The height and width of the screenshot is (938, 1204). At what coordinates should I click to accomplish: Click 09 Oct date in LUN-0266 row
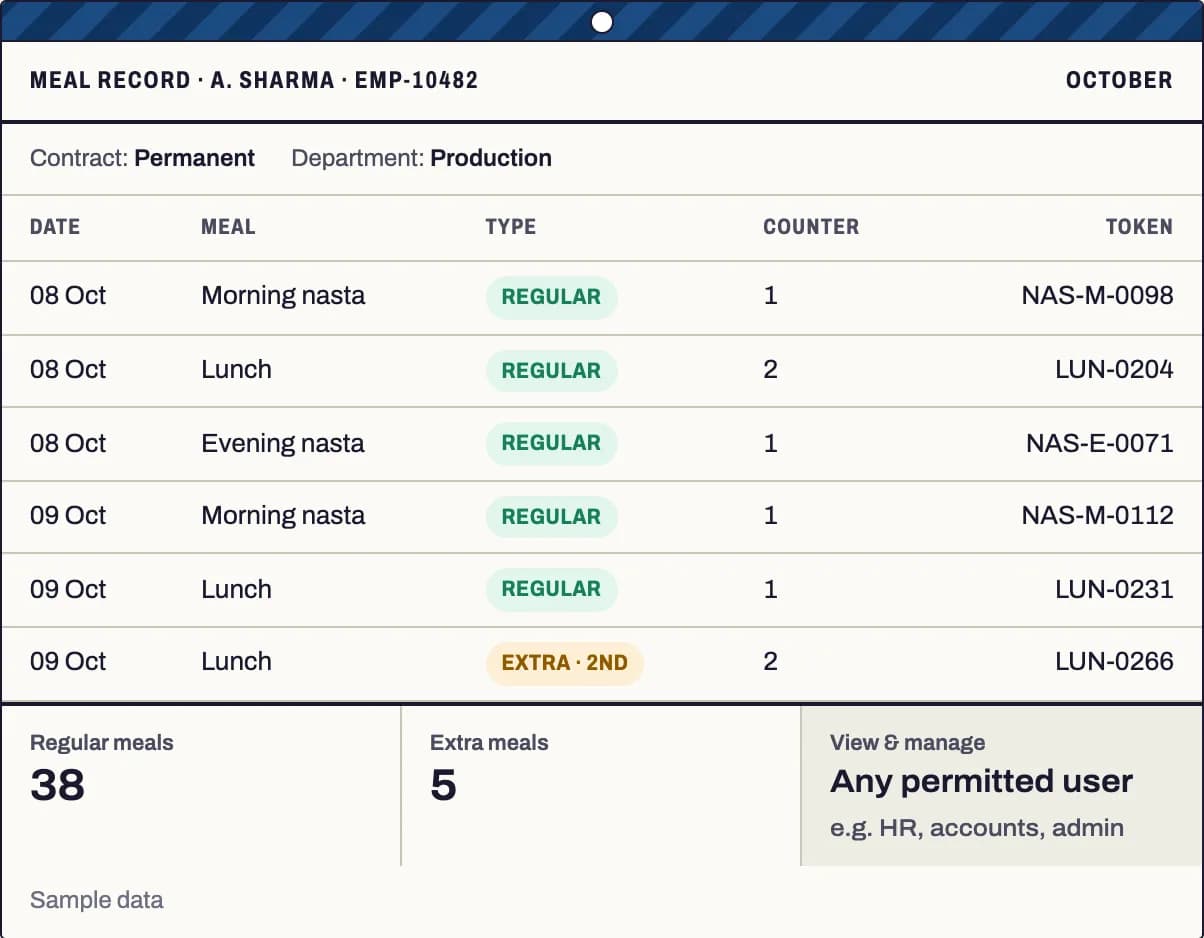point(68,662)
